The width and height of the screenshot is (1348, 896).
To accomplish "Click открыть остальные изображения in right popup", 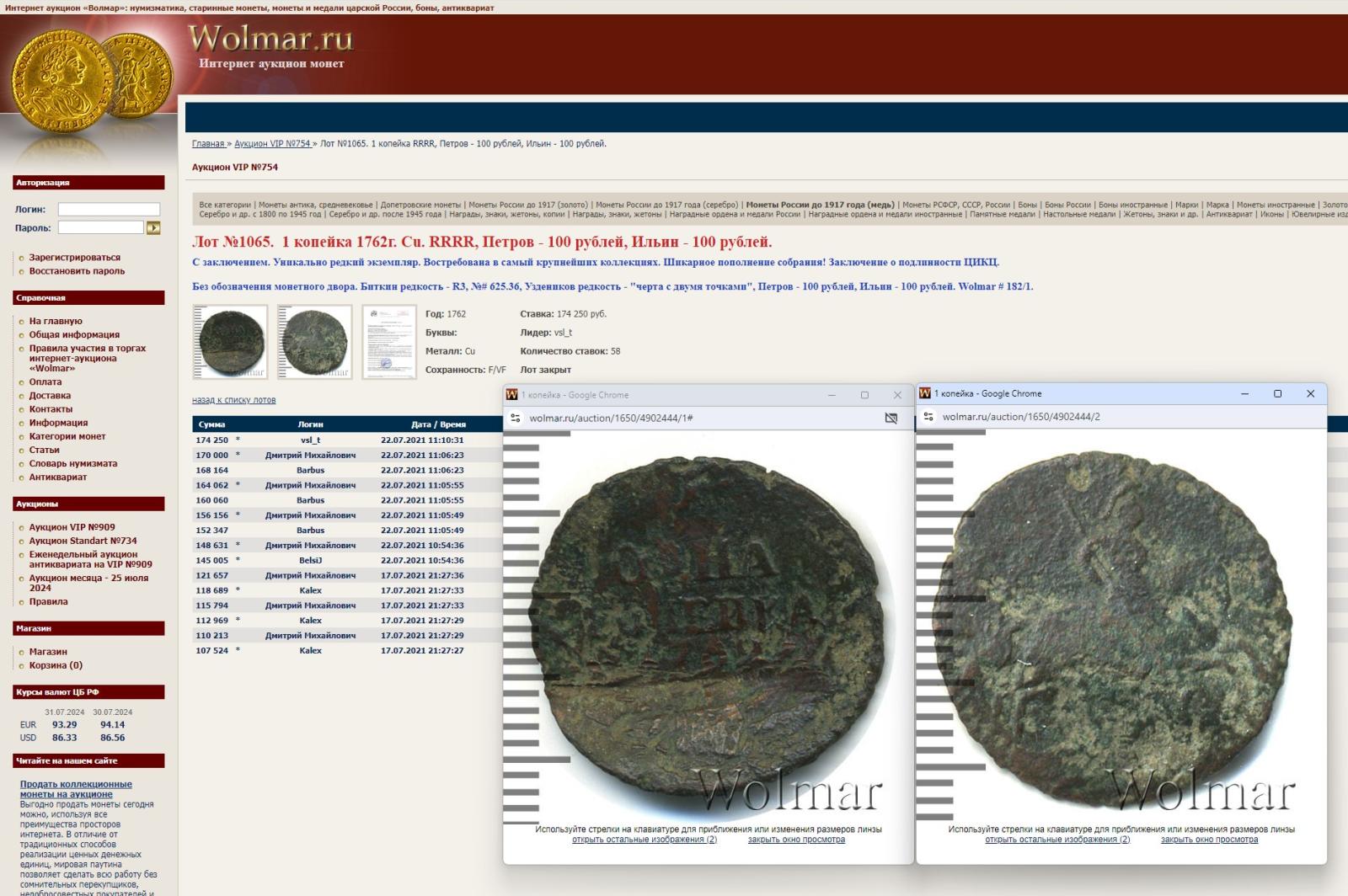I will pyautogui.click(x=1057, y=840).
